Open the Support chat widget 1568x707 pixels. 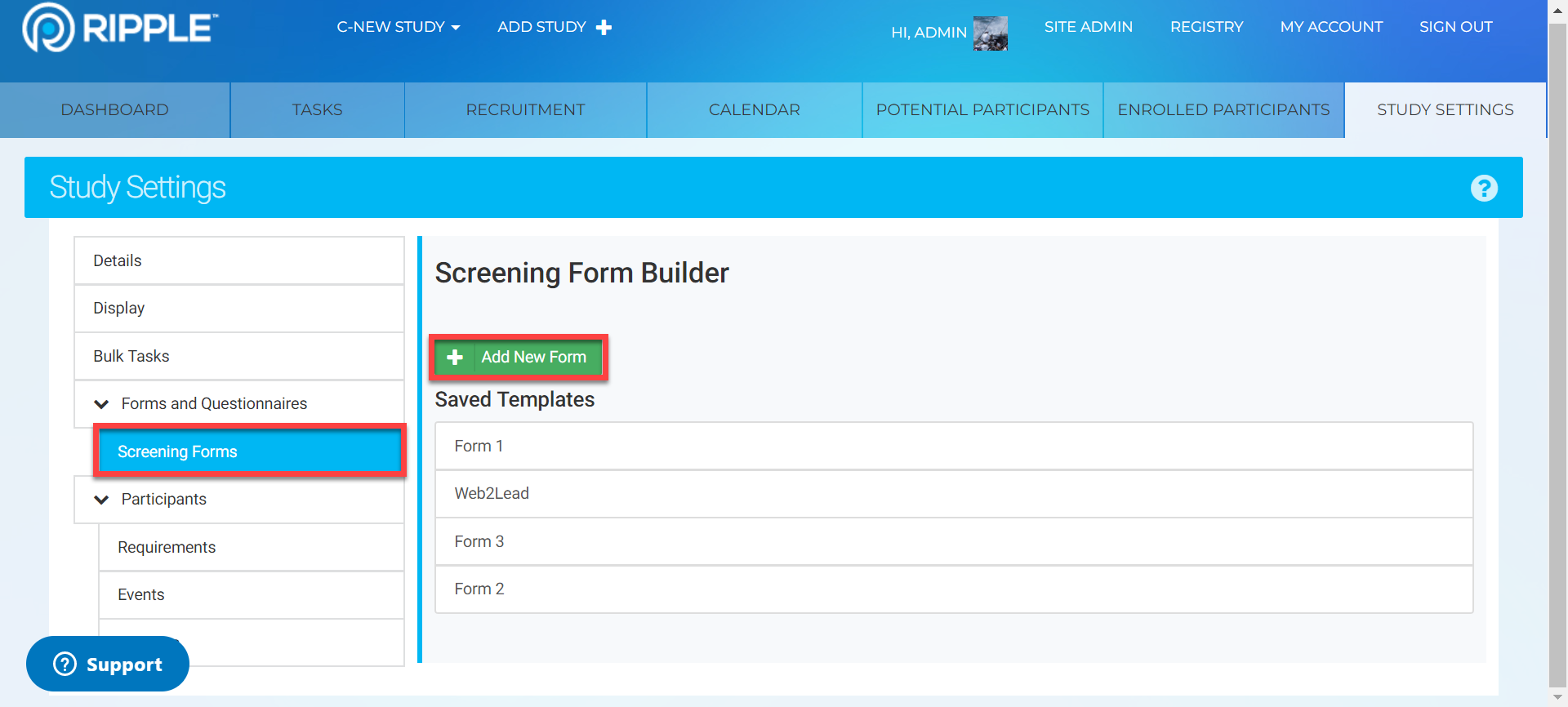pos(108,664)
